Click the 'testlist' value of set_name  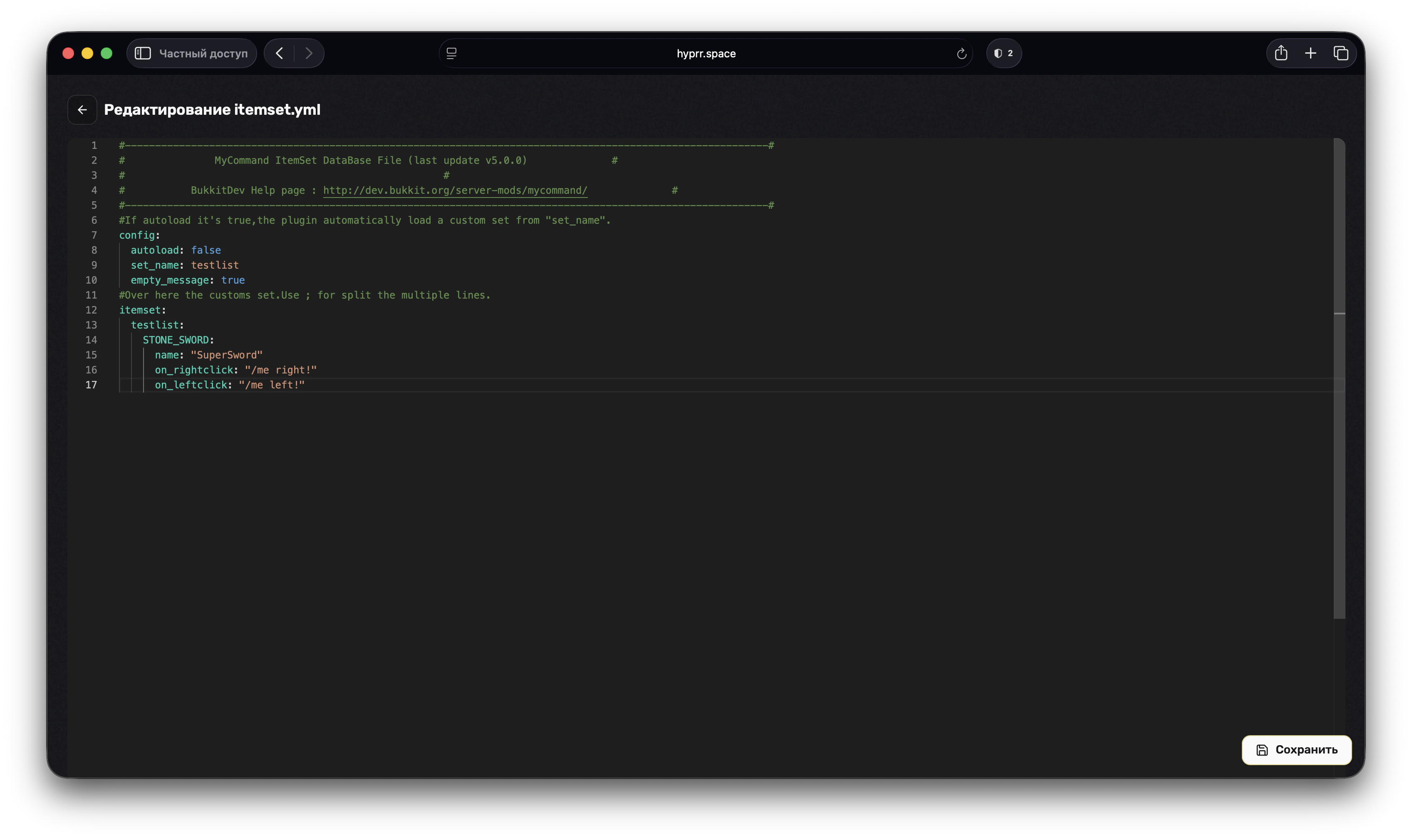coord(215,265)
